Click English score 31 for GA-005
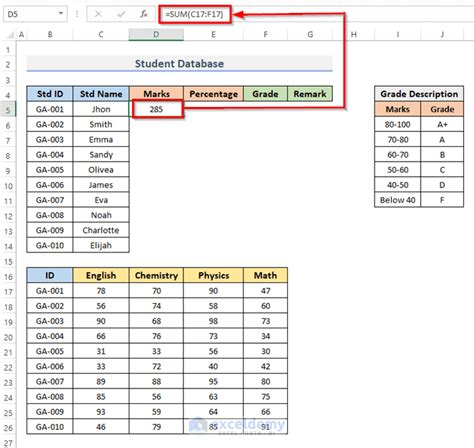474x448 pixels. pos(101,351)
